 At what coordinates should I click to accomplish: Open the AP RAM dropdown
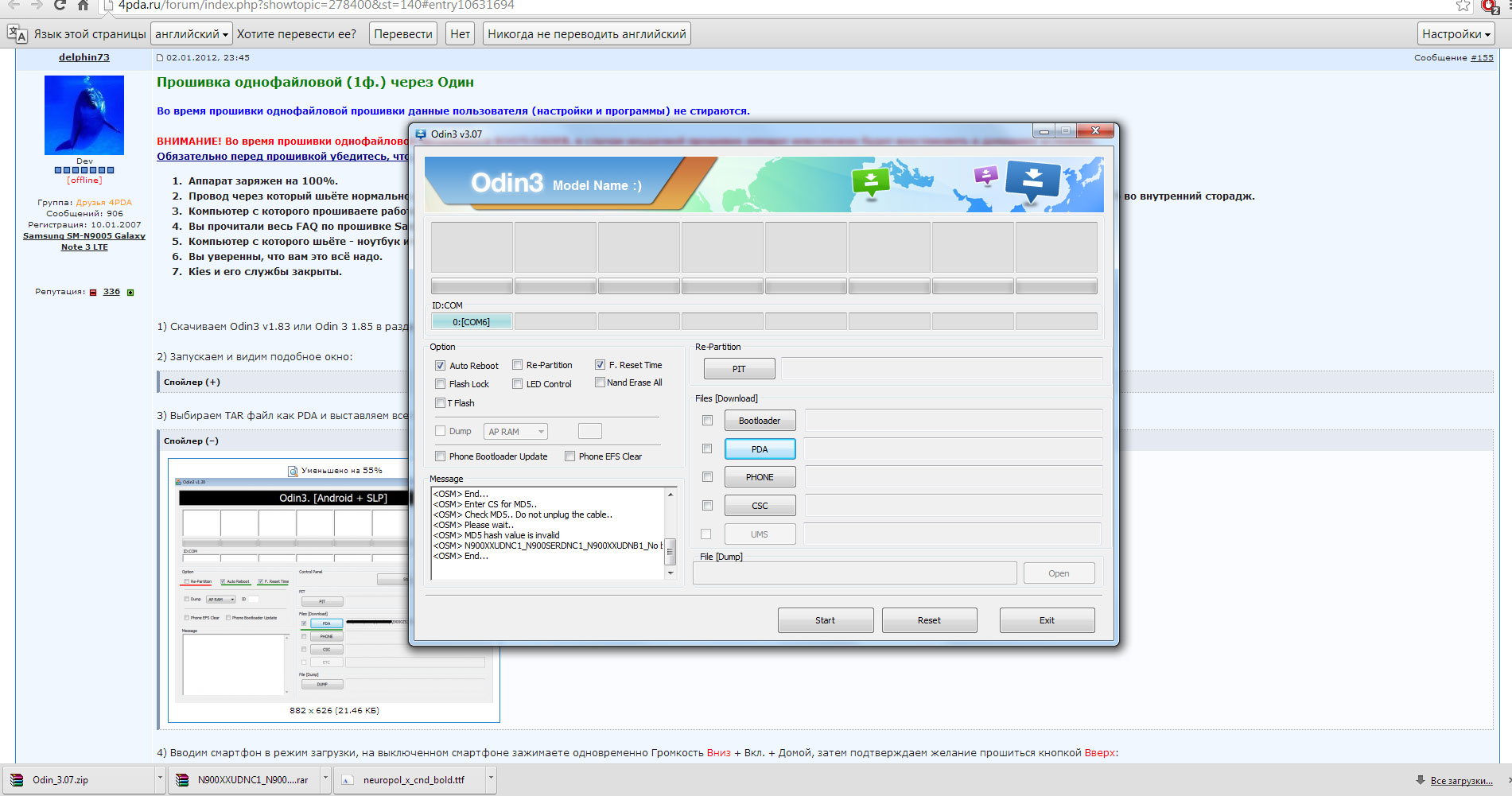tap(515, 432)
